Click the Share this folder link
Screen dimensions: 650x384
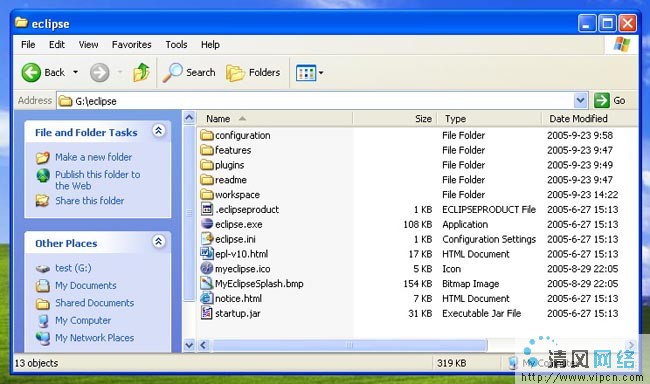[x=90, y=201]
